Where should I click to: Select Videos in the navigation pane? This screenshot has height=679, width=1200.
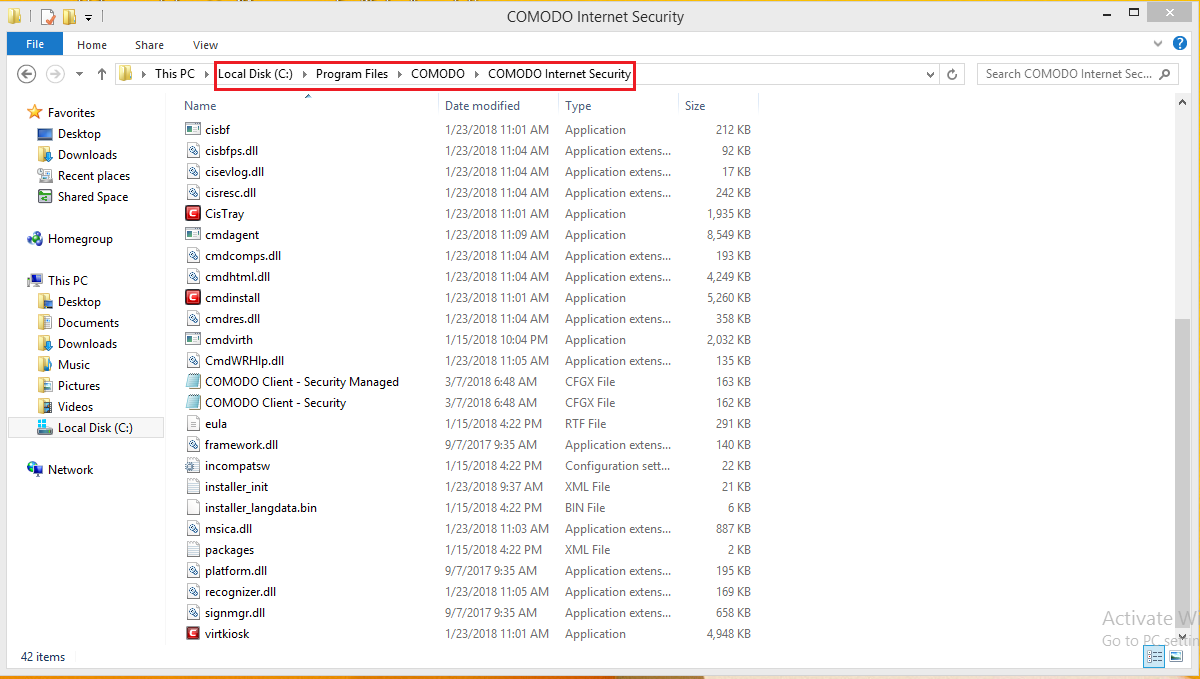click(x=75, y=406)
